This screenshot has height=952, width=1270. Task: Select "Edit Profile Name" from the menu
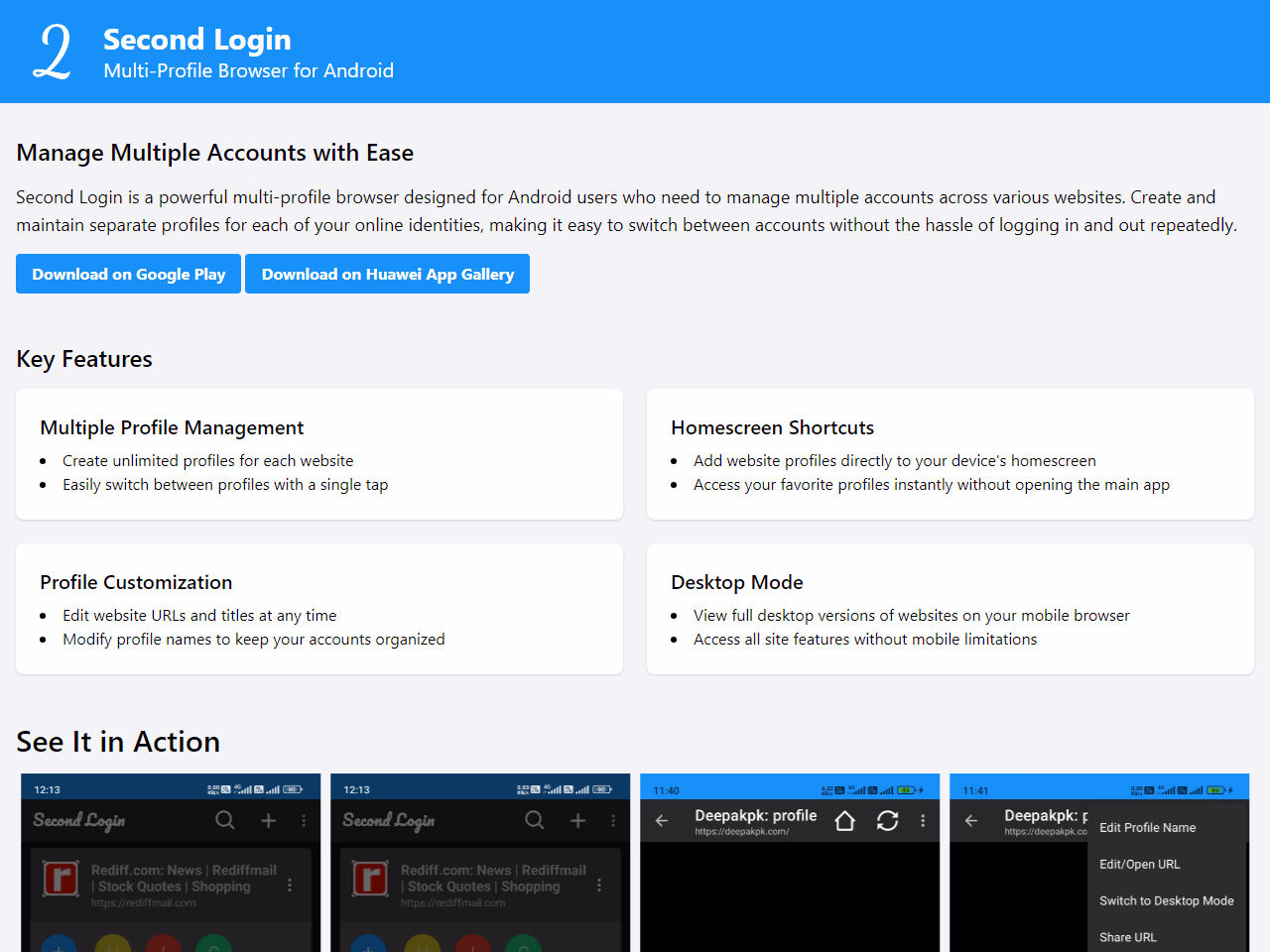[1147, 828]
